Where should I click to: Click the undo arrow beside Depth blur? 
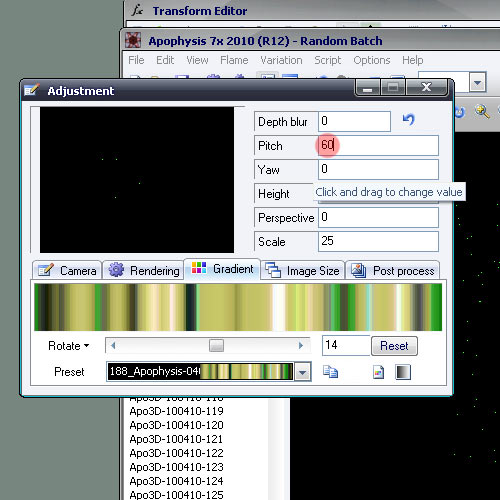408,119
